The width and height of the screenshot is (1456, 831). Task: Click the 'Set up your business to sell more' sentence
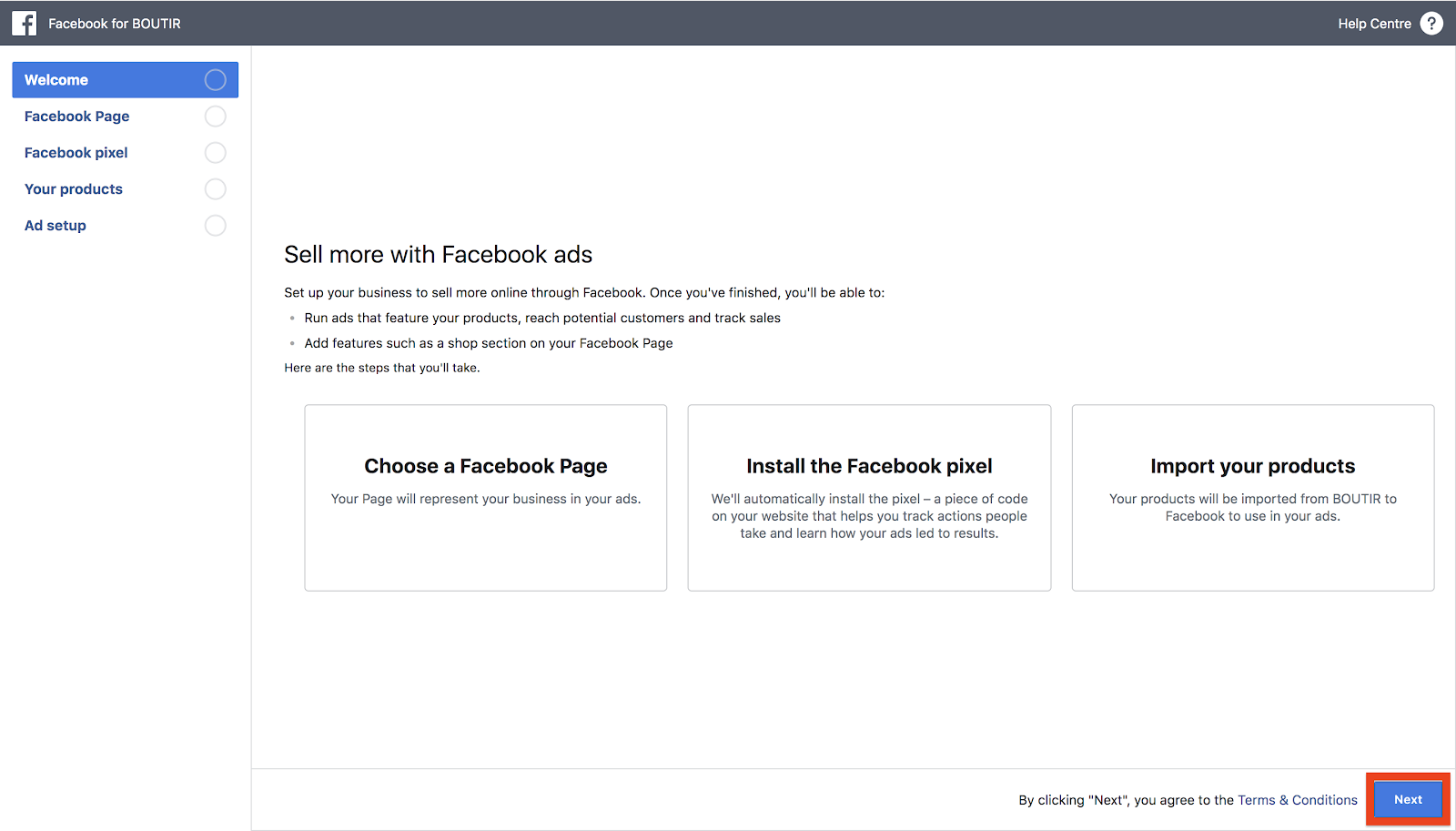pos(584,293)
